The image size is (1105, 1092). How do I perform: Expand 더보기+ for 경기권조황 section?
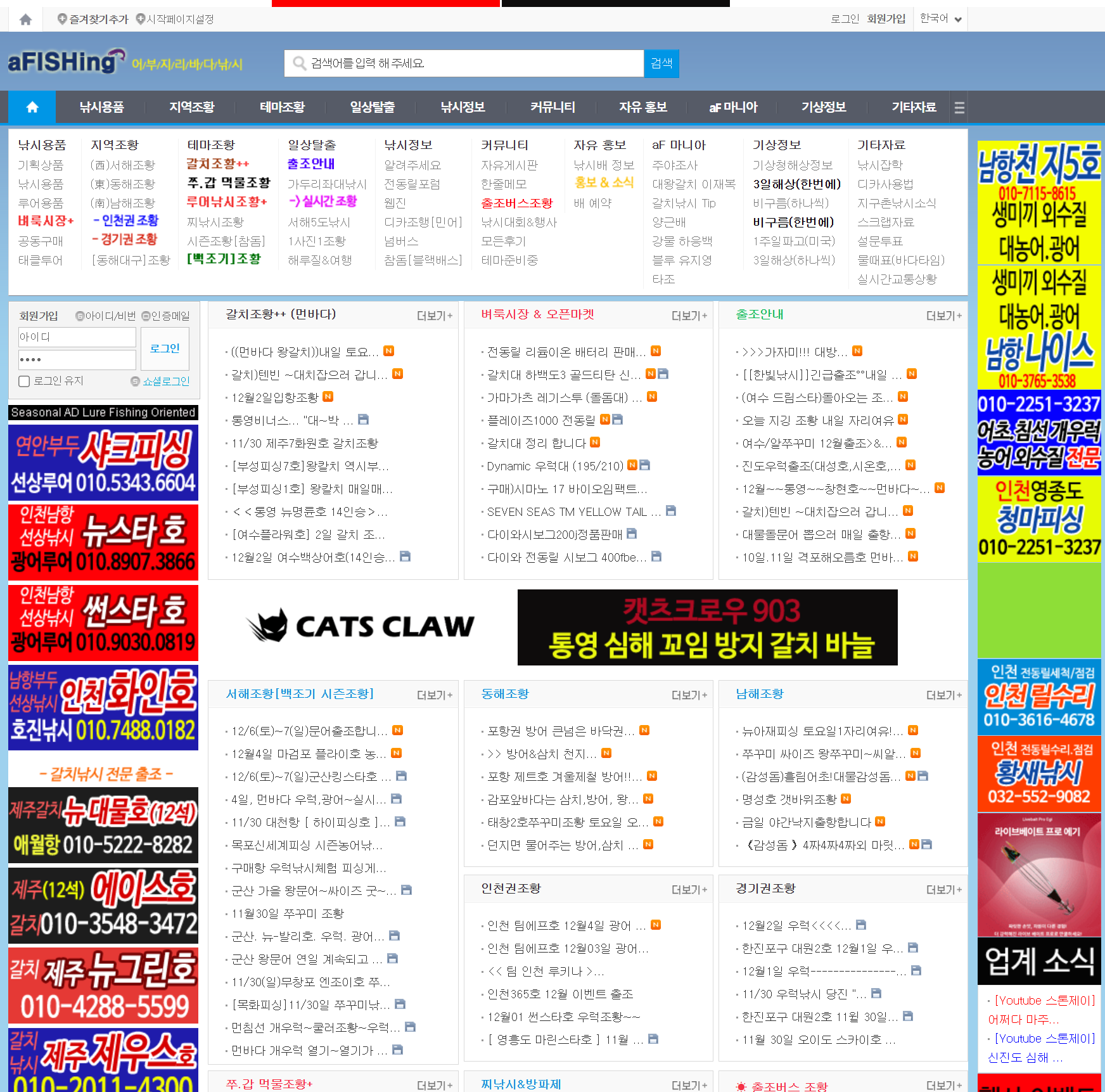(x=944, y=890)
